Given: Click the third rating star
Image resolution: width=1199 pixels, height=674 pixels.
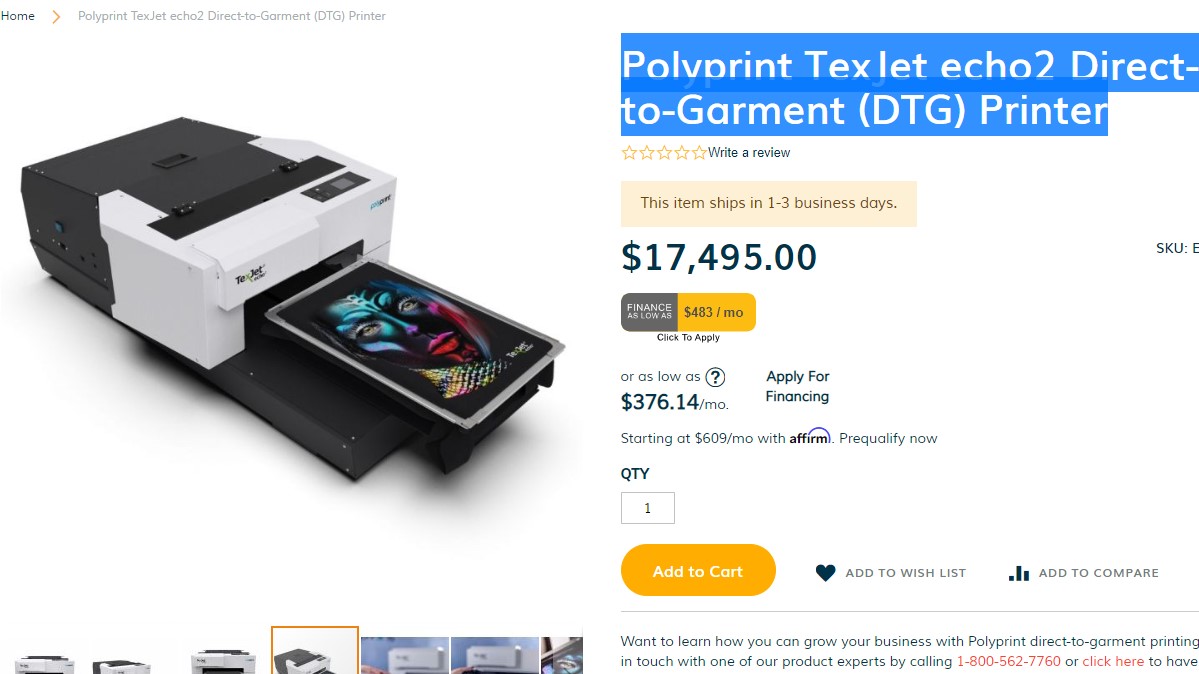Looking at the screenshot, I should click(664, 153).
